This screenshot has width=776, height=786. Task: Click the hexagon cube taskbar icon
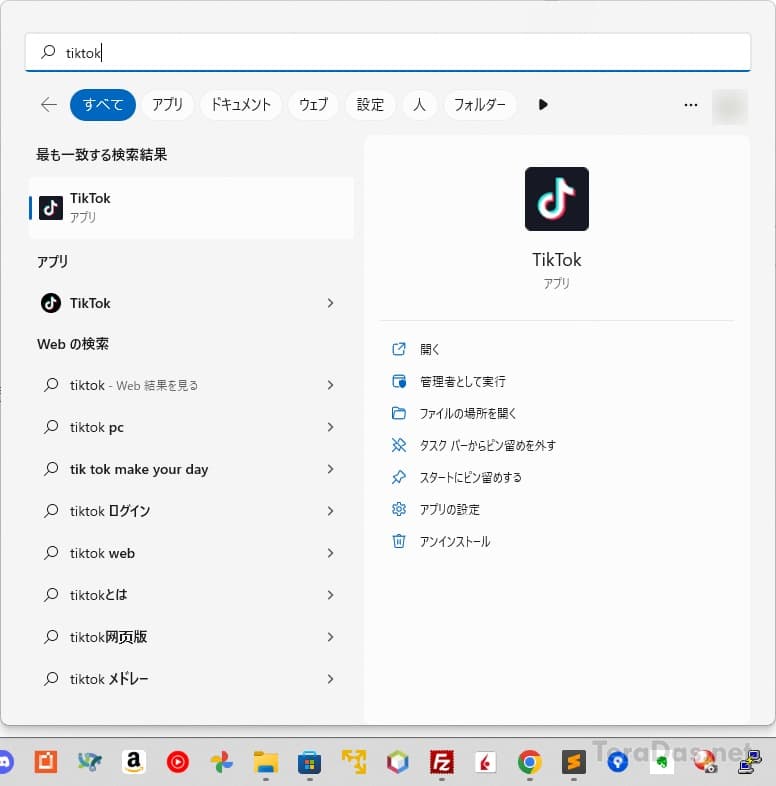(398, 762)
